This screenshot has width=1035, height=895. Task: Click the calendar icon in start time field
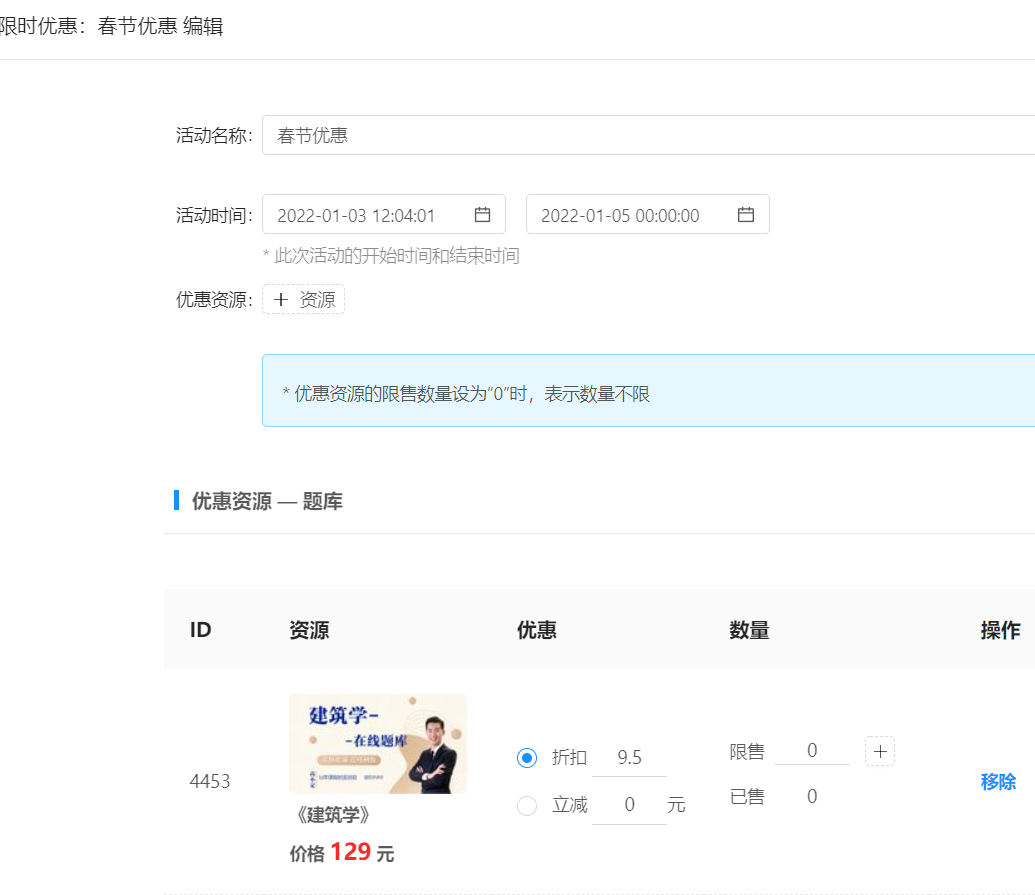482,215
